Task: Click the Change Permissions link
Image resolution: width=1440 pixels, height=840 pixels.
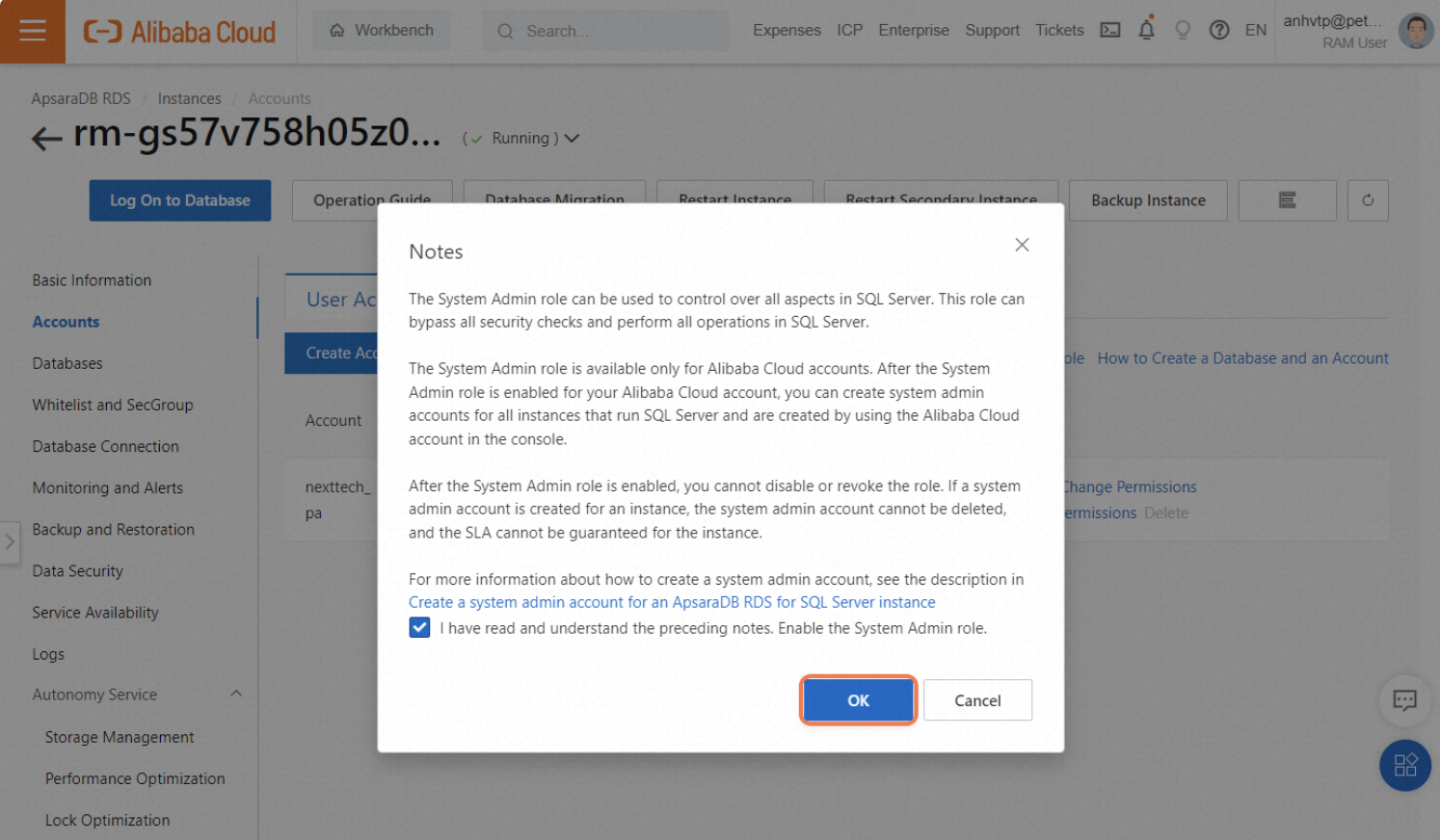Action: pos(1131,486)
